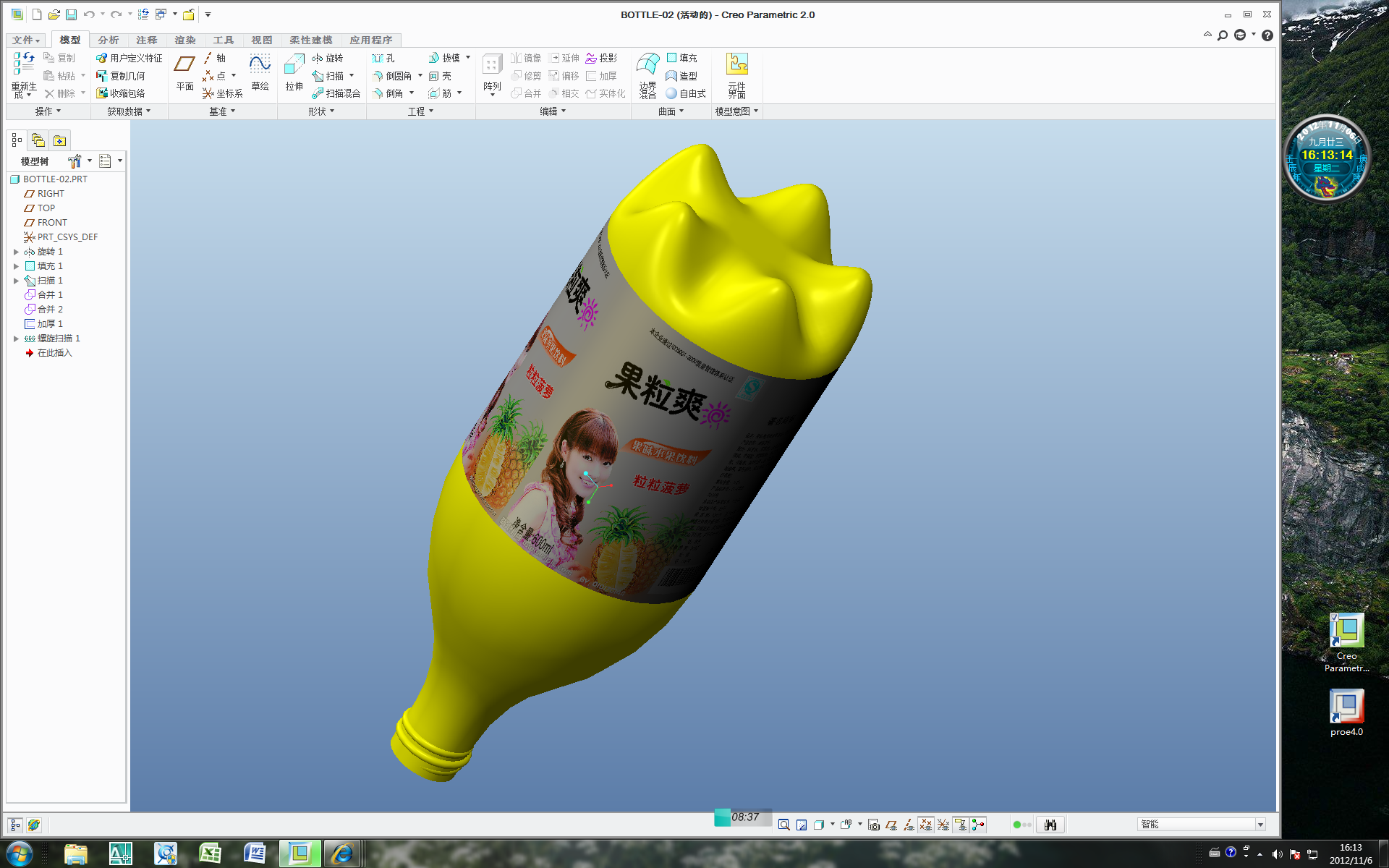Select the Hole (孔) tool
This screenshot has height=868, width=1389.
click(x=383, y=58)
